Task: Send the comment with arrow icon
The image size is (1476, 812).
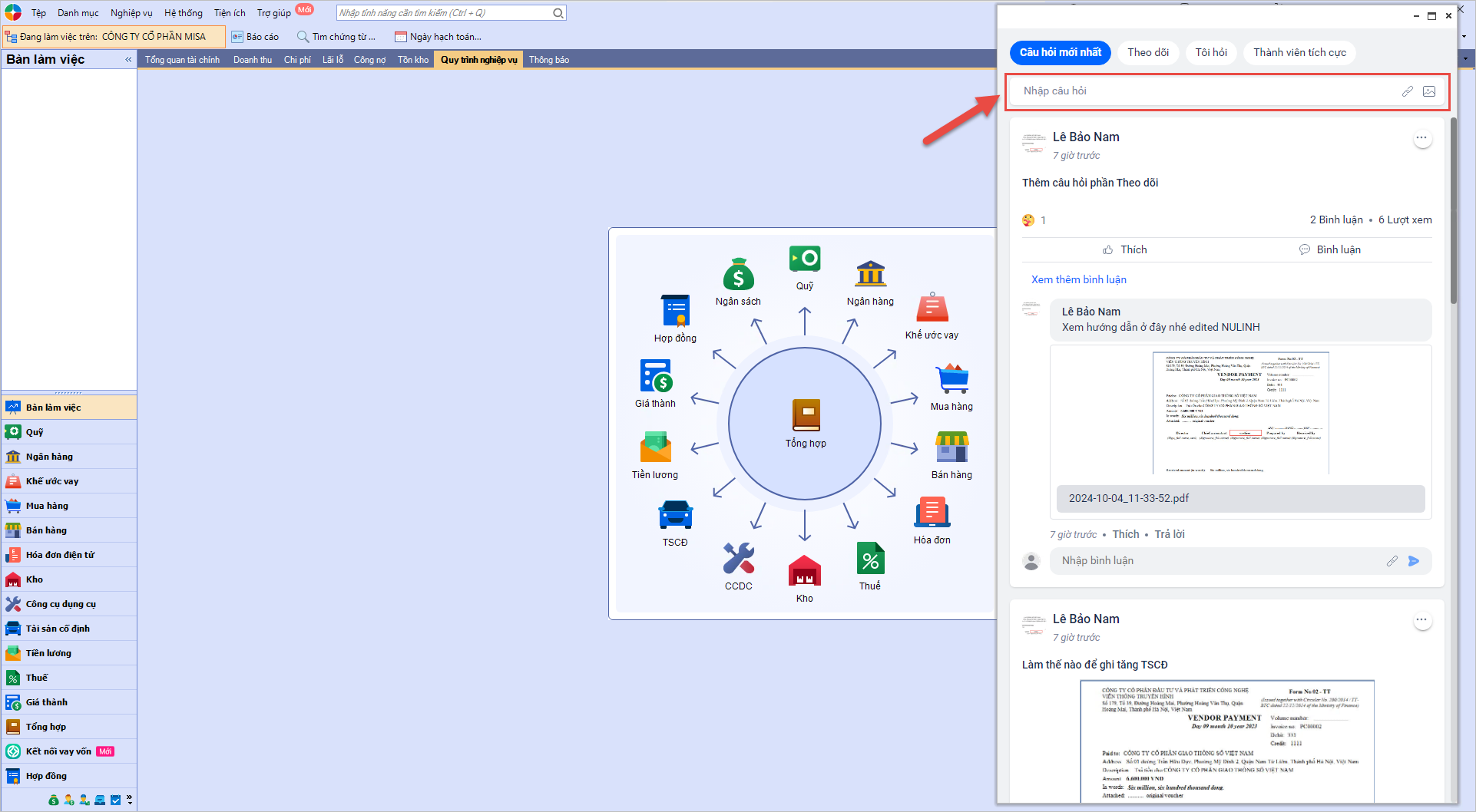Action: [1413, 561]
